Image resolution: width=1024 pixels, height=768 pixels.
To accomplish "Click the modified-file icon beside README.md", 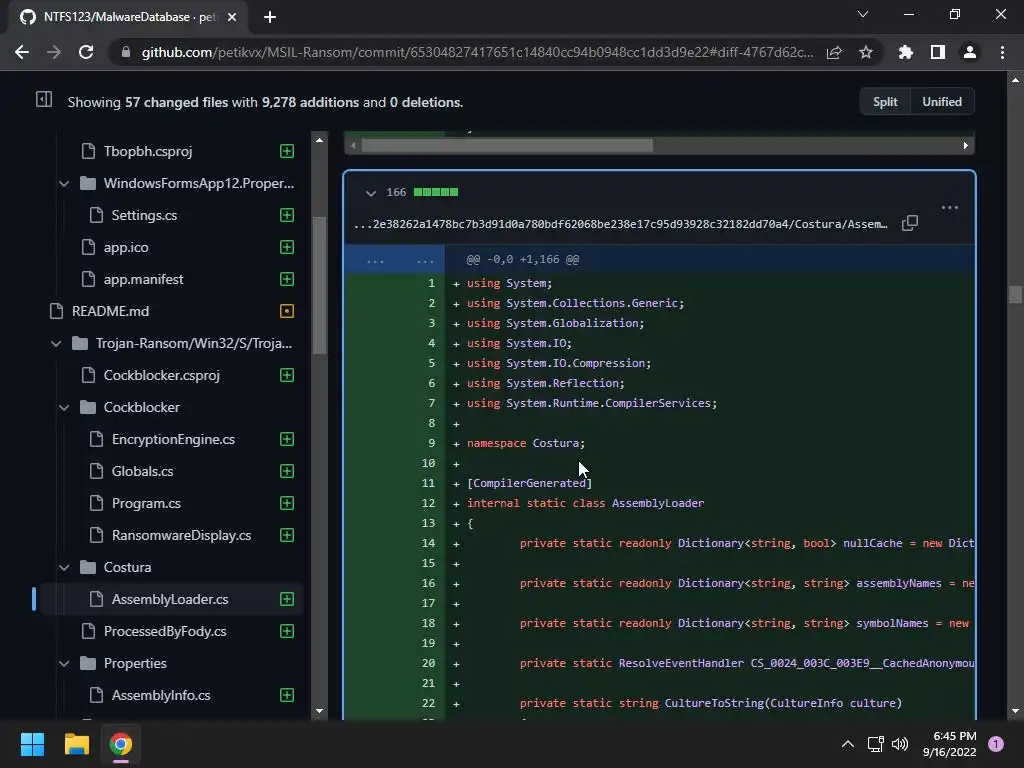I will (x=287, y=311).
